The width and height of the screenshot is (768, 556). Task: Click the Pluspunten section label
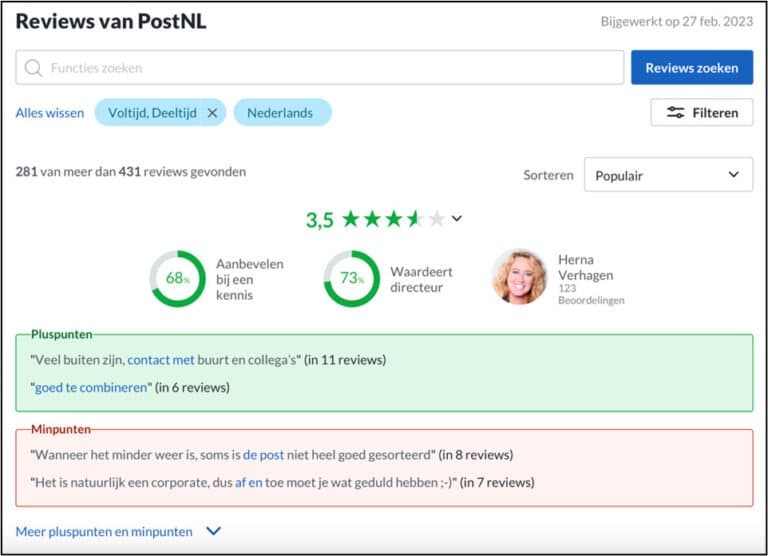pos(62,335)
